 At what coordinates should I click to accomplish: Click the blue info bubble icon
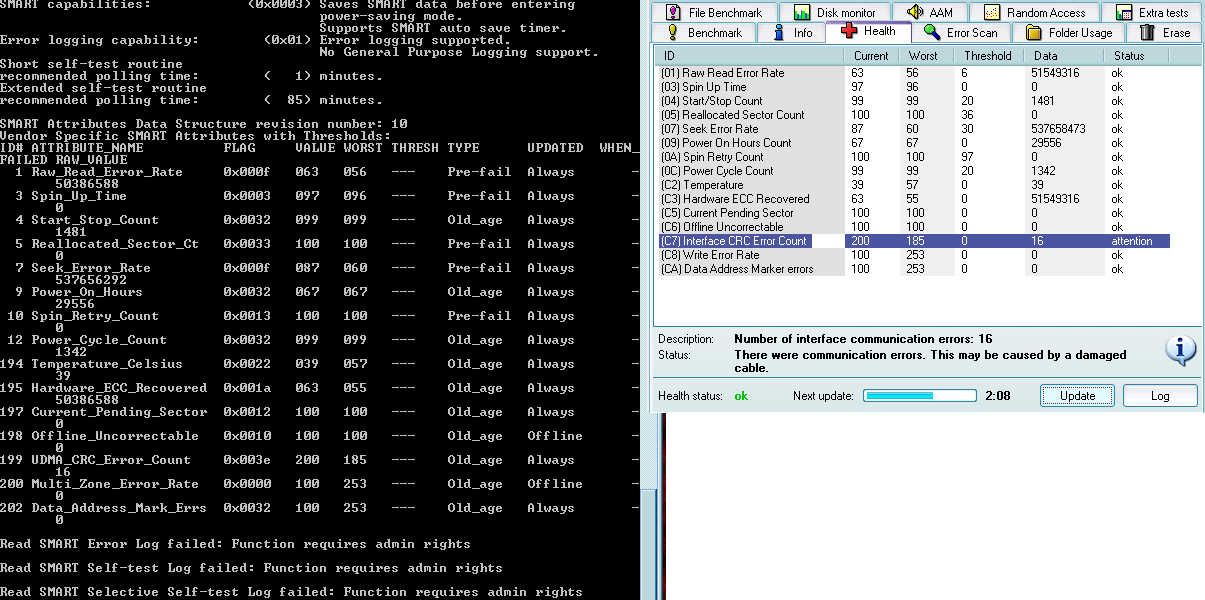pyautogui.click(x=1180, y=350)
